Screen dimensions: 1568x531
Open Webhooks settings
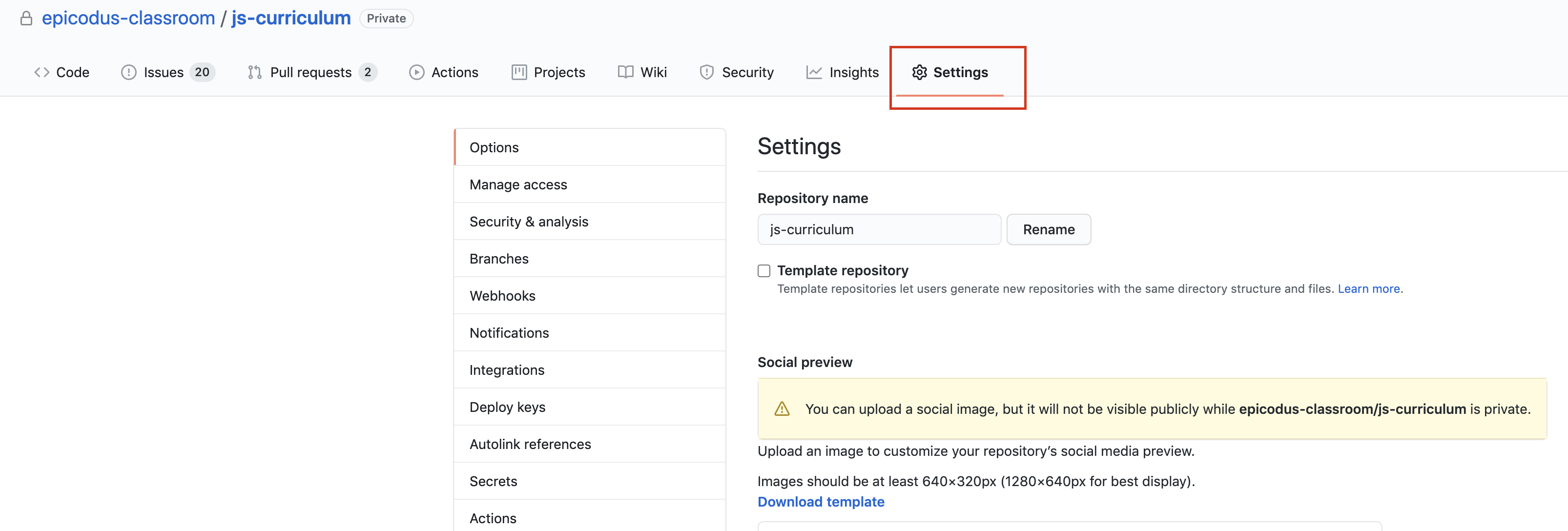pos(589,296)
